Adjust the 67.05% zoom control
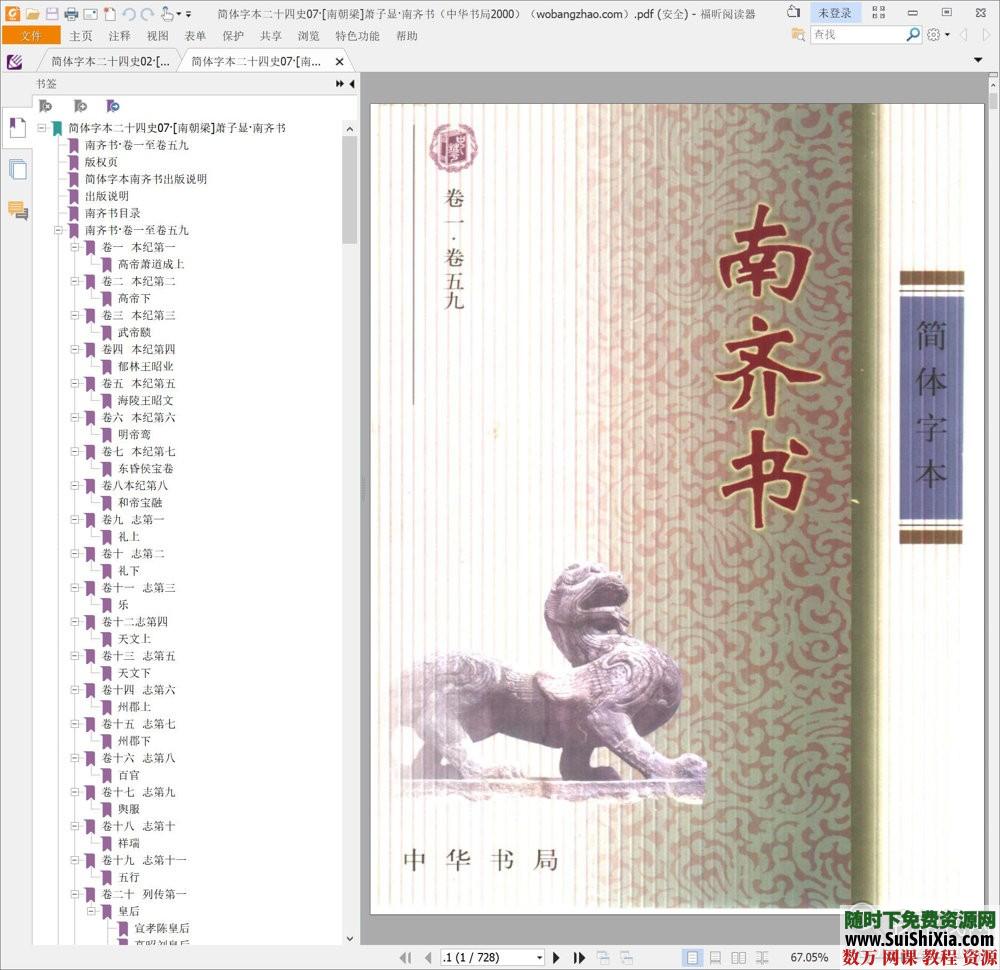The height and width of the screenshot is (970, 1000). pos(808,957)
